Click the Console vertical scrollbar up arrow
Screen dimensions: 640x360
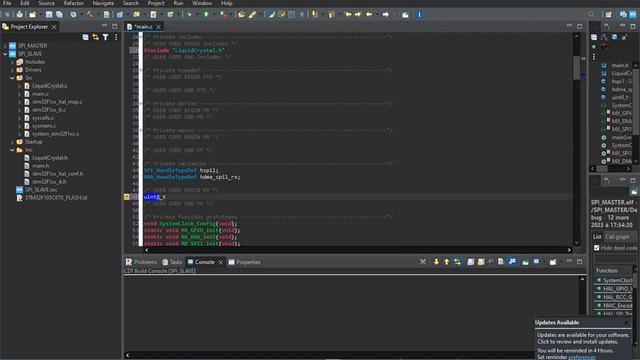pos(582,279)
